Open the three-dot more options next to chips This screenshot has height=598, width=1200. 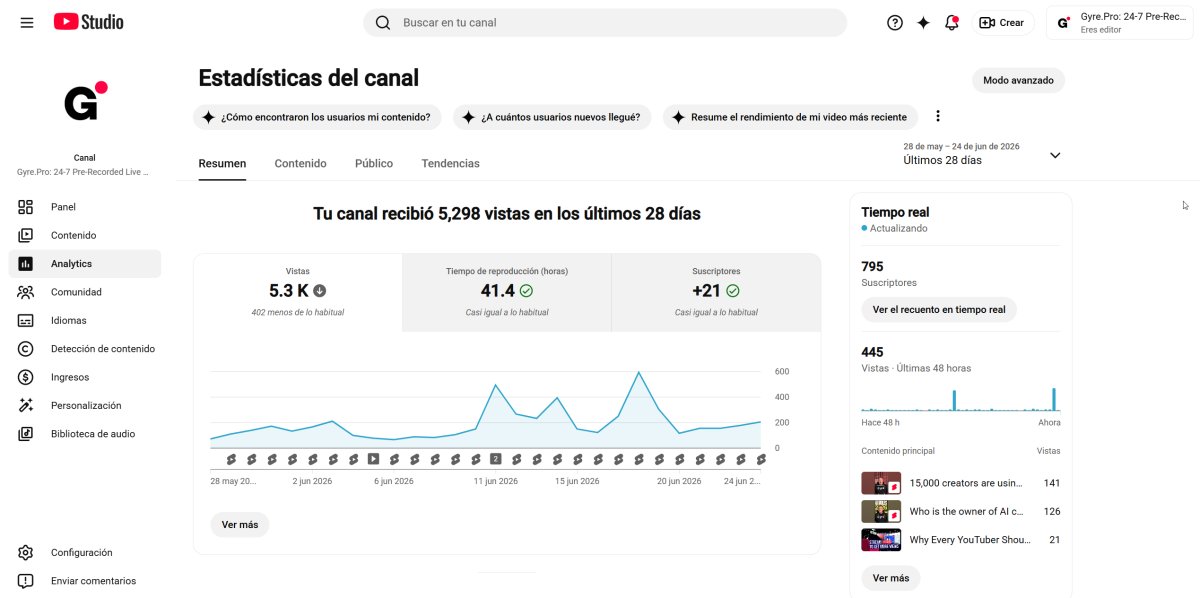938,116
